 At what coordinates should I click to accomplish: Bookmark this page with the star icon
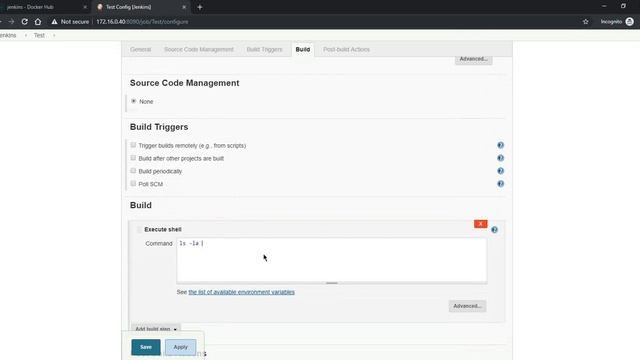[586, 22]
